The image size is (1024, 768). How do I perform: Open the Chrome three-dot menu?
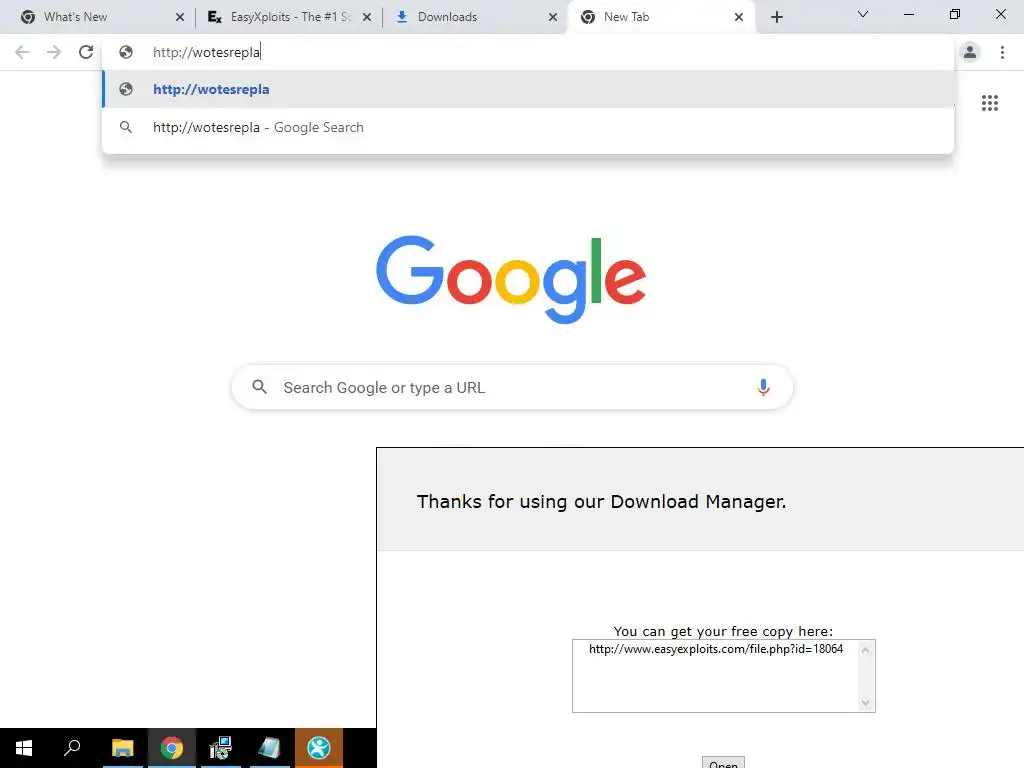(x=1002, y=52)
